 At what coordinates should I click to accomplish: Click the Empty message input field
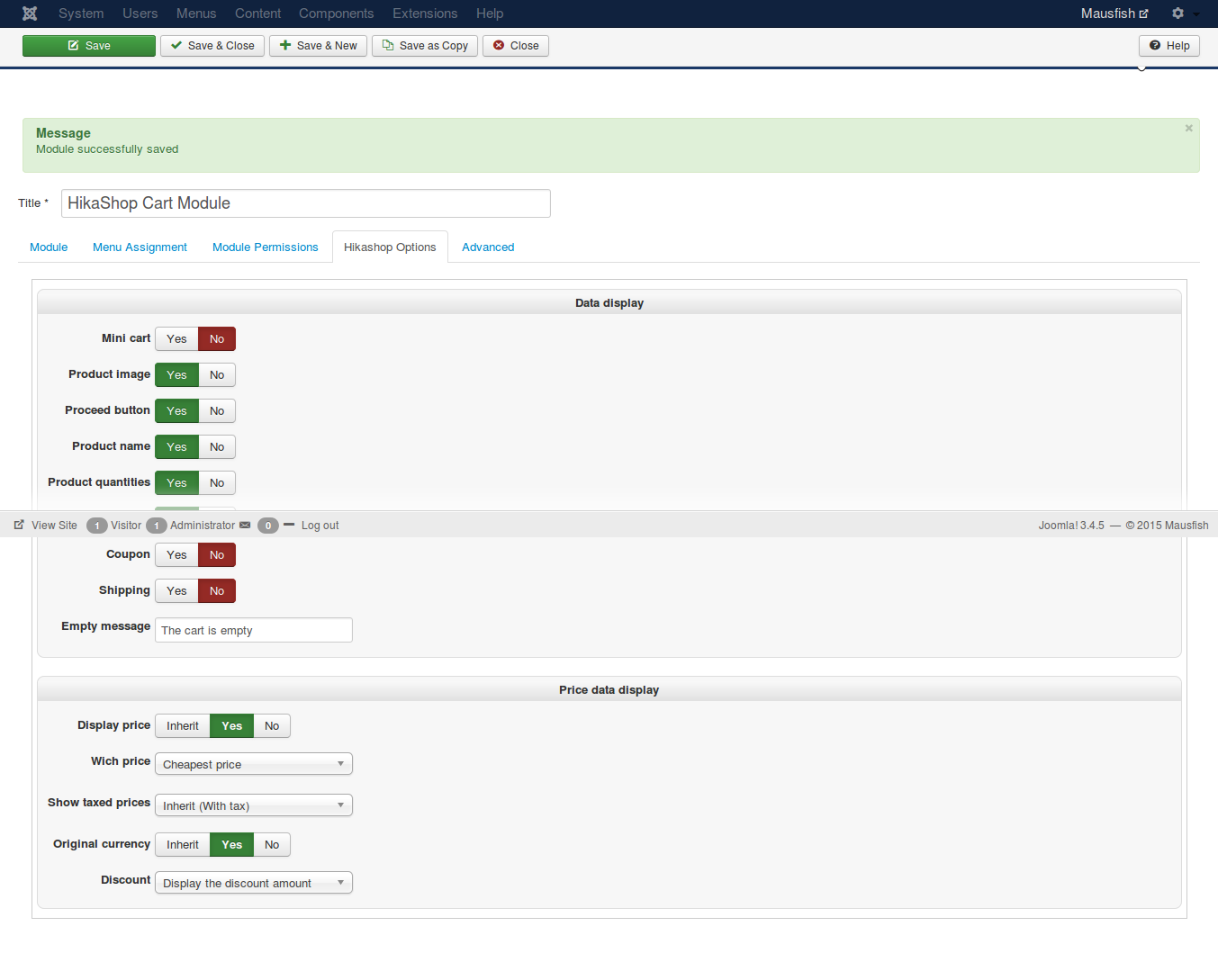(x=254, y=630)
